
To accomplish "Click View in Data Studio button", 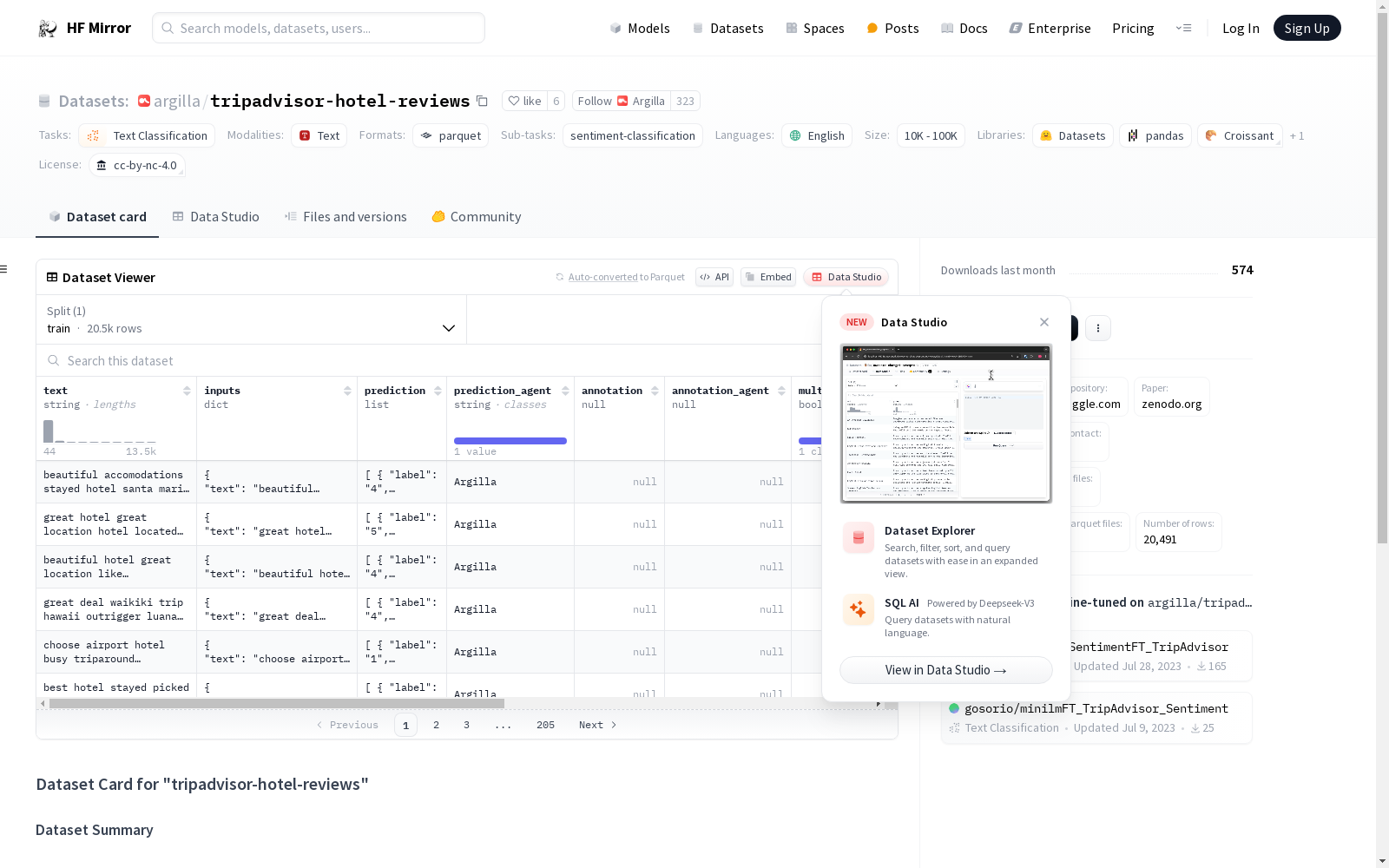I will (946, 670).
